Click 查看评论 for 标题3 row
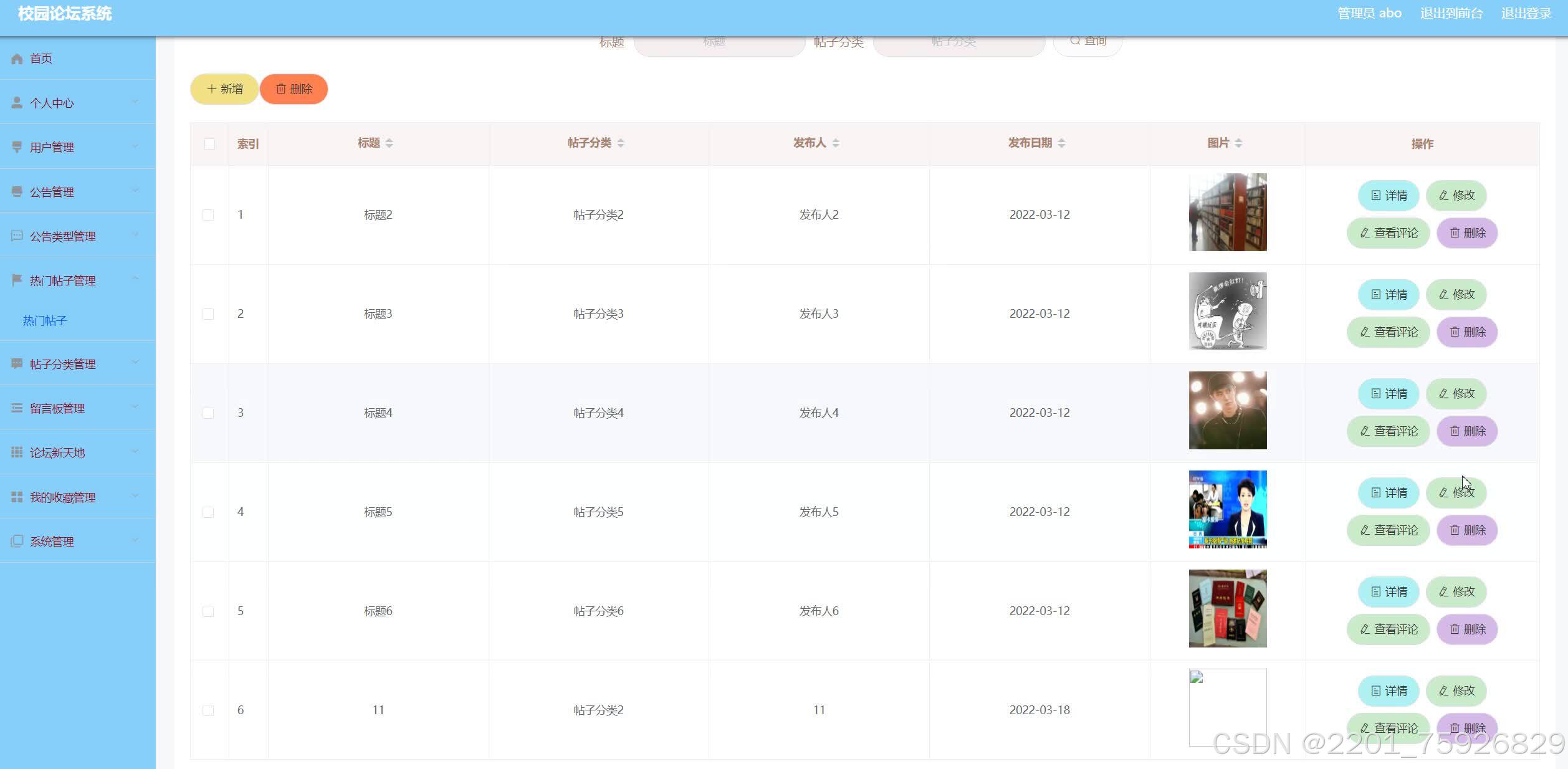Viewport: 1568px width, 769px height. [x=1388, y=332]
